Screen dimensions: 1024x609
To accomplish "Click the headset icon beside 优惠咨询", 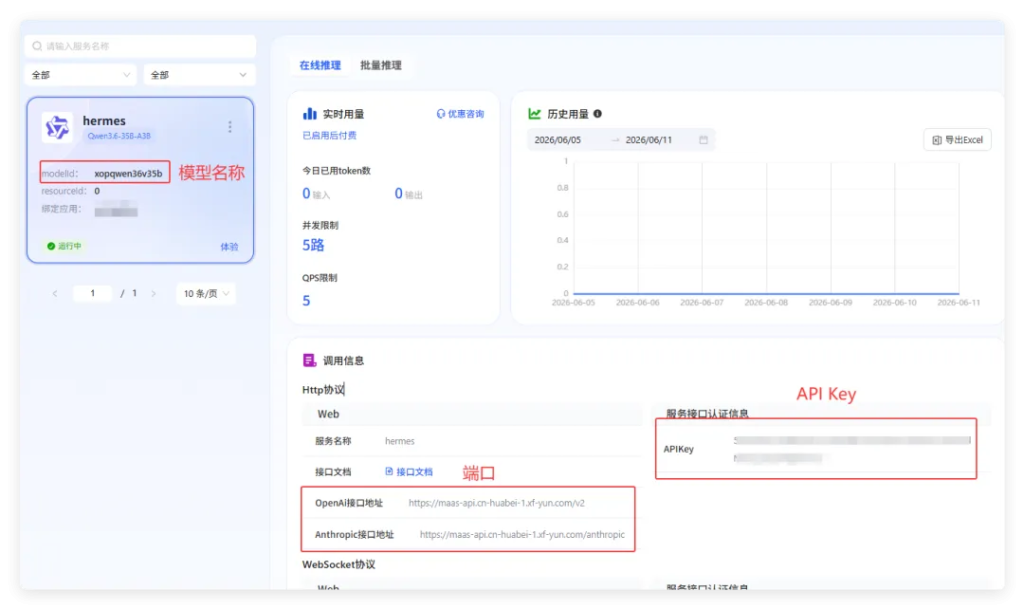I will coord(441,114).
